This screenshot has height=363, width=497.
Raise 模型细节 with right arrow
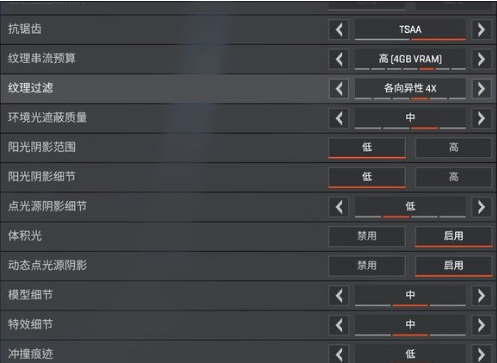click(x=481, y=295)
